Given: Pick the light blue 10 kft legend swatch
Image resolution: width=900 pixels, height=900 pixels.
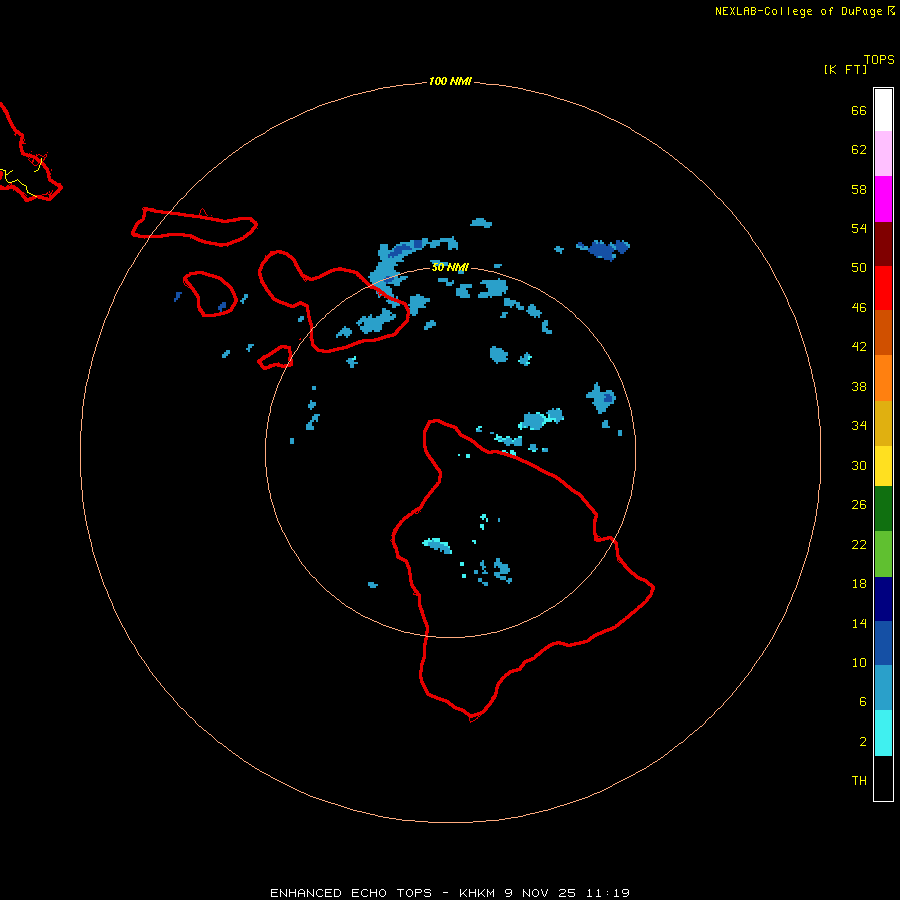Looking at the screenshot, I should [883, 688].
